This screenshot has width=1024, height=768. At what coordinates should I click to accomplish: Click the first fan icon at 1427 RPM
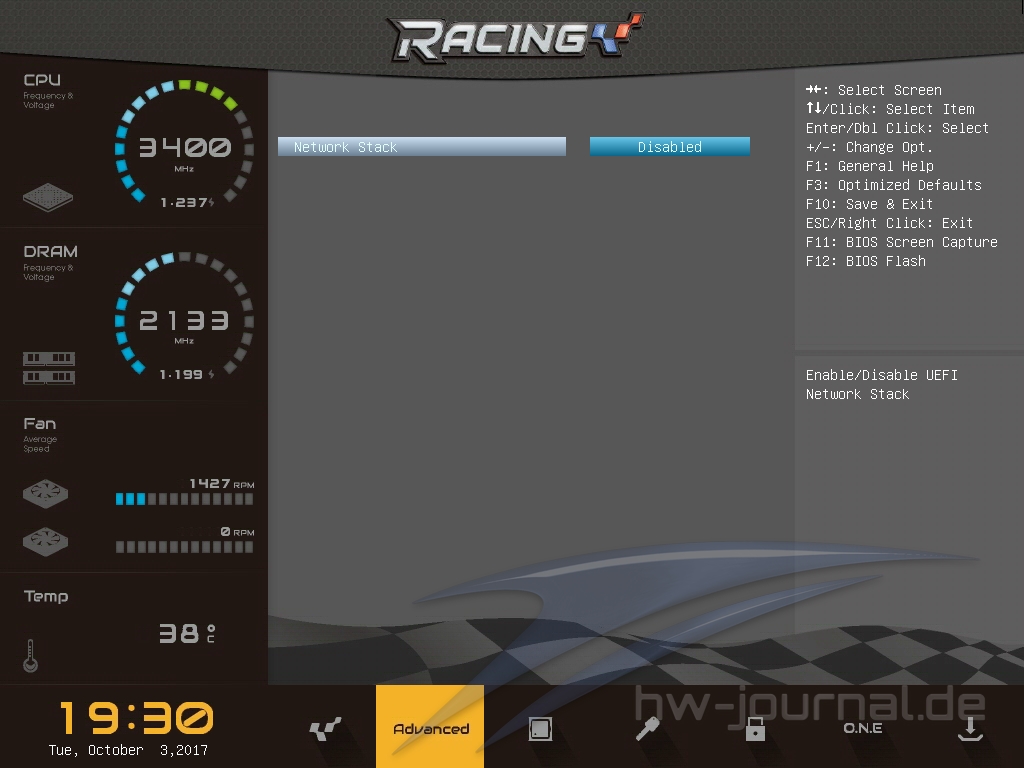click(x=46, y=493)
